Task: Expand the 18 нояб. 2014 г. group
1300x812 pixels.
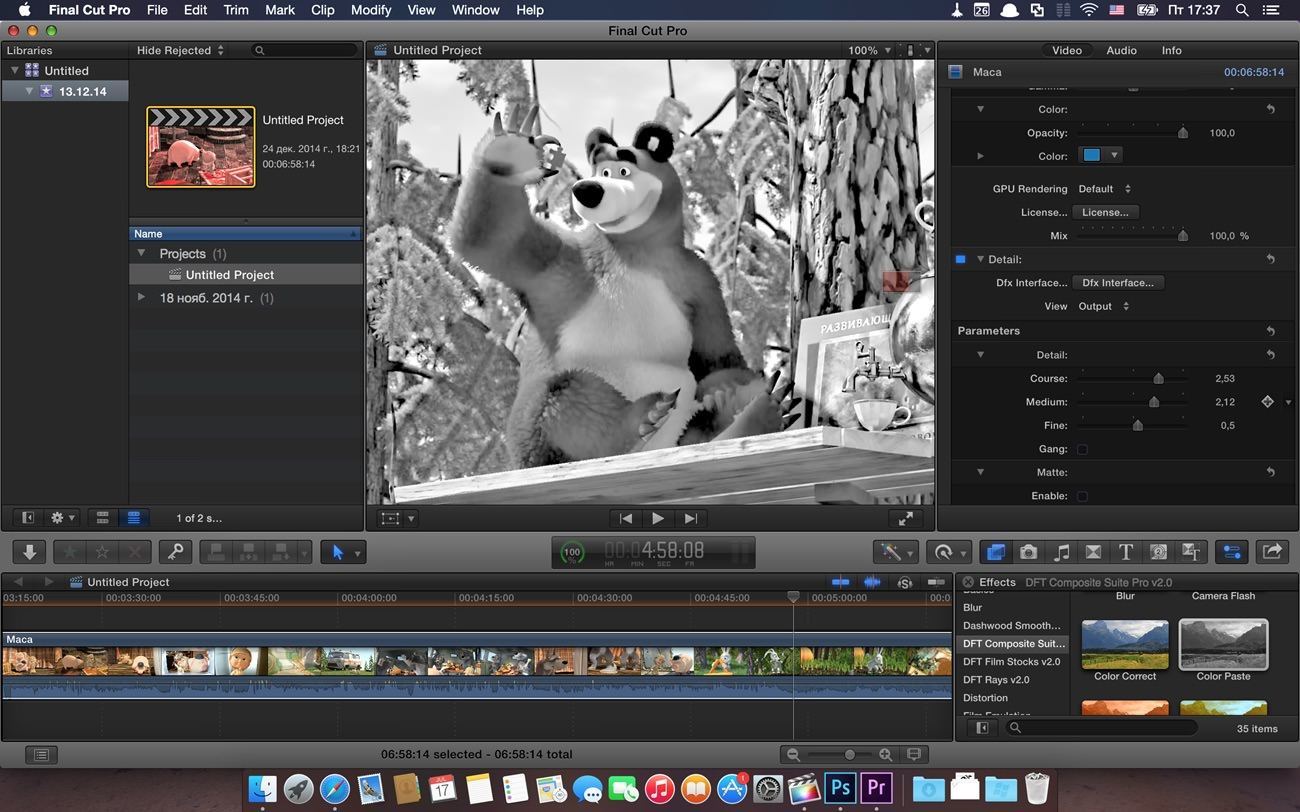Action: [x=141, y=297]
